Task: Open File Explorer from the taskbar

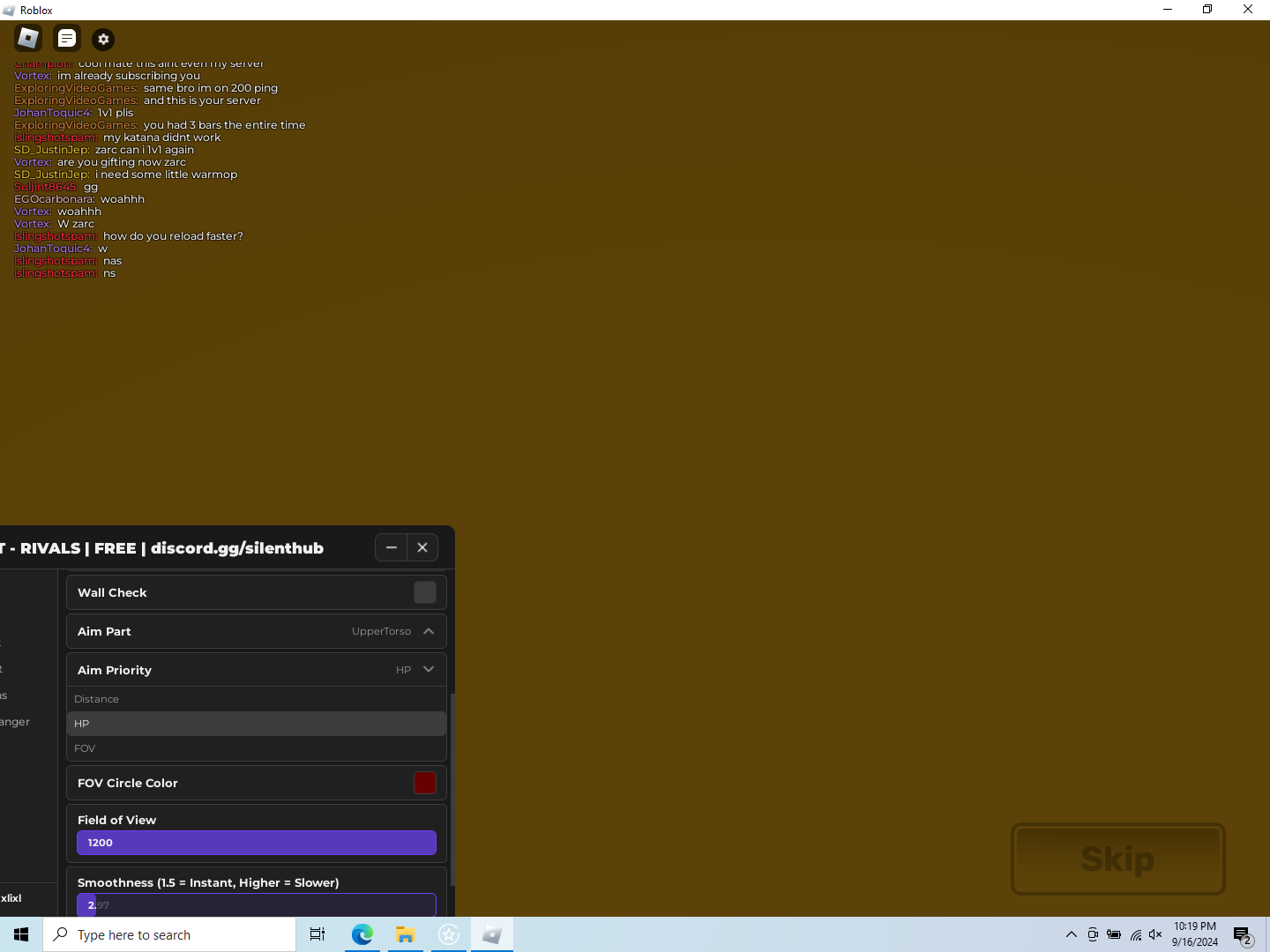Action: (x=406, y=934)
